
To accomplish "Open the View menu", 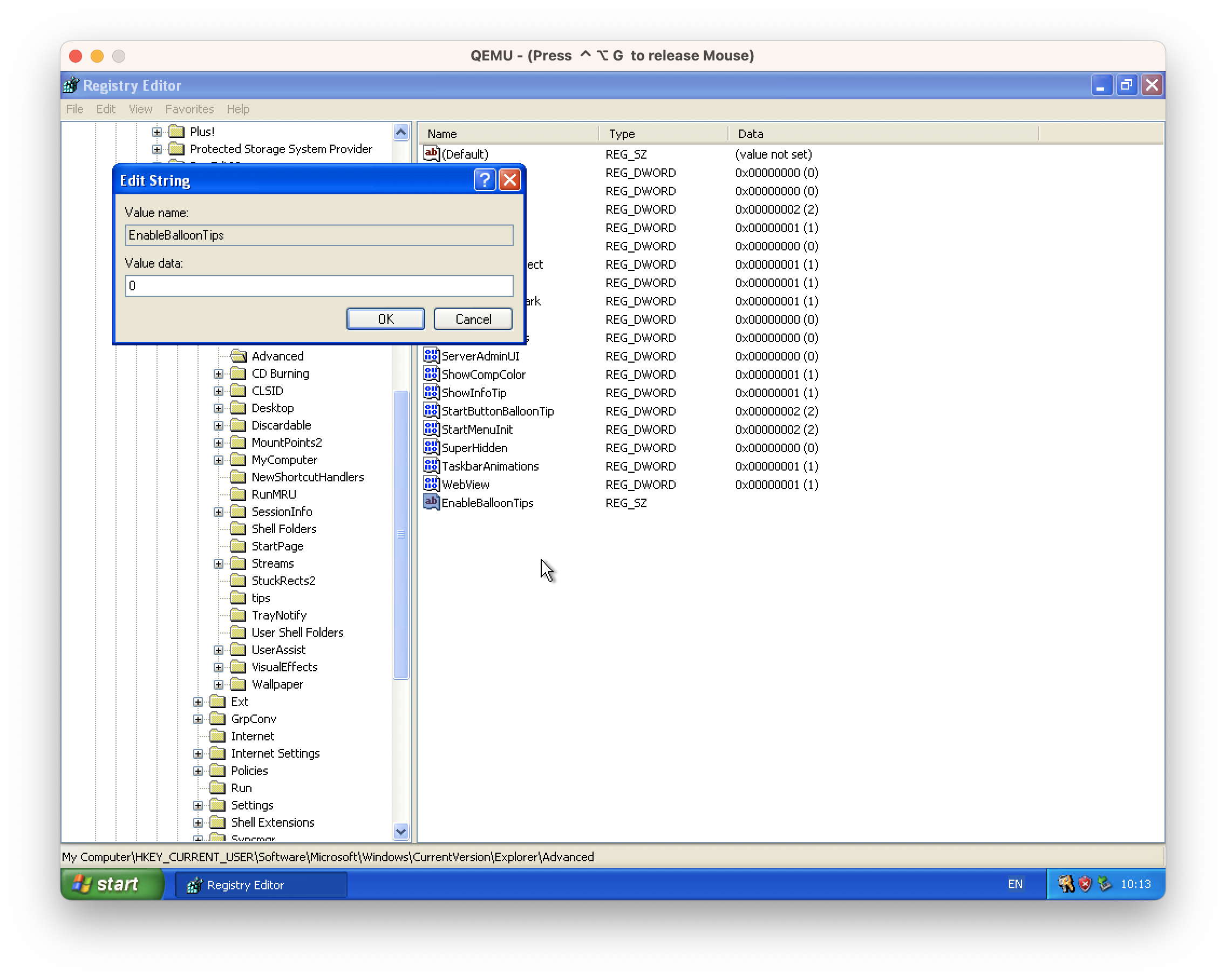I will click(x=140, y=108).
